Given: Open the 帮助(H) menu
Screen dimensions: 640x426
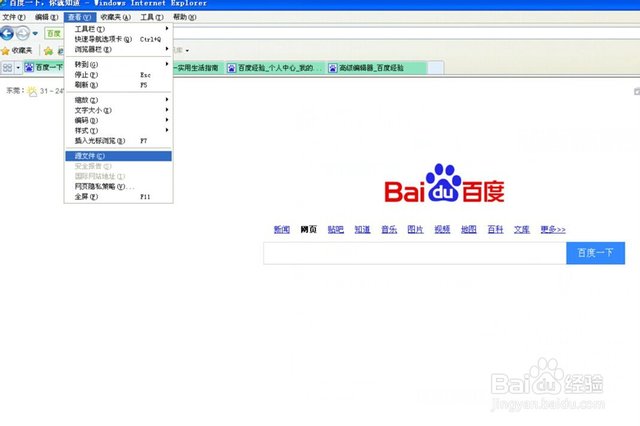Looking at the screenshot, I should (x=184, y=17).
